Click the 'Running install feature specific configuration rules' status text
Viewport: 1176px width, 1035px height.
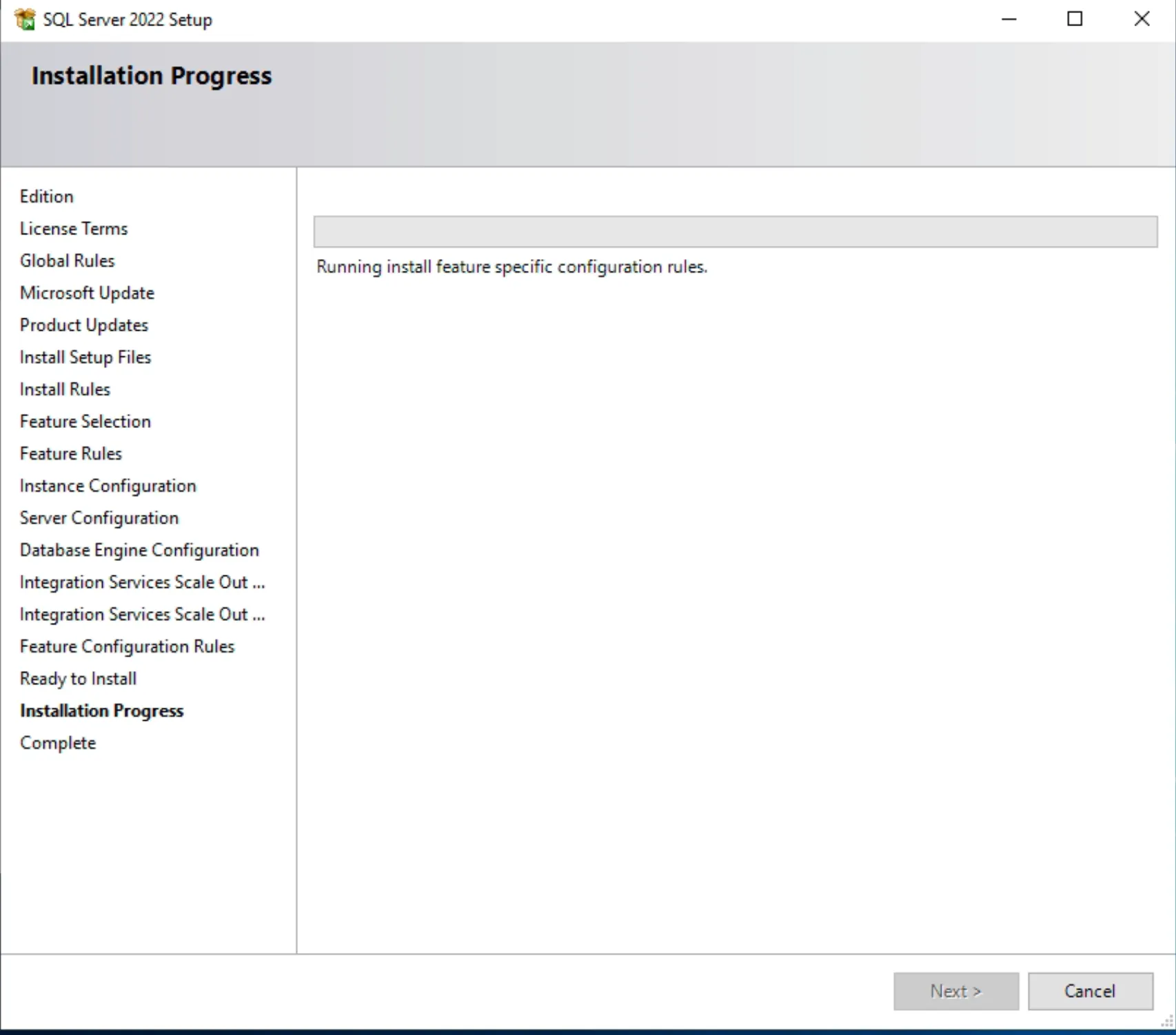pos(512,267)
